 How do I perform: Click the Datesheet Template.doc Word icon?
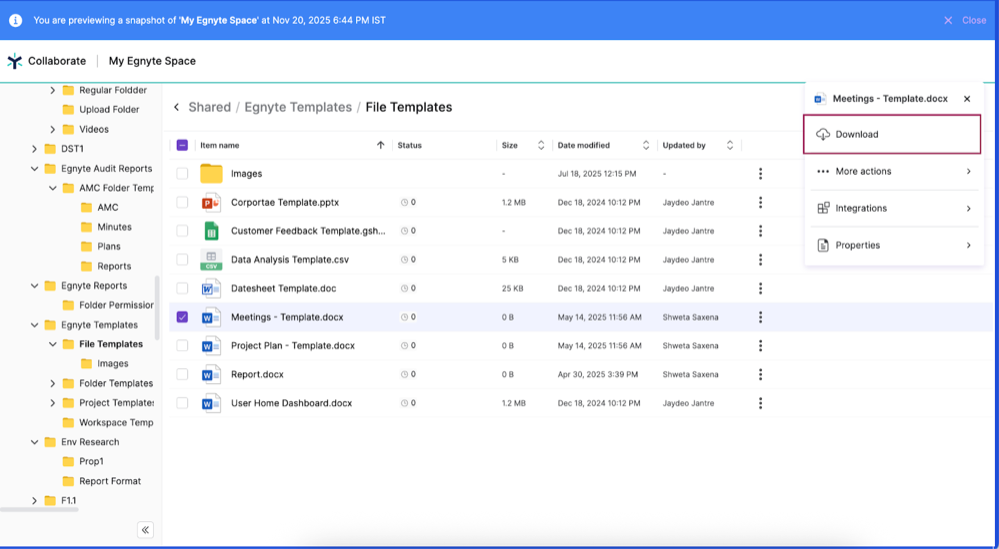(211, 289)
